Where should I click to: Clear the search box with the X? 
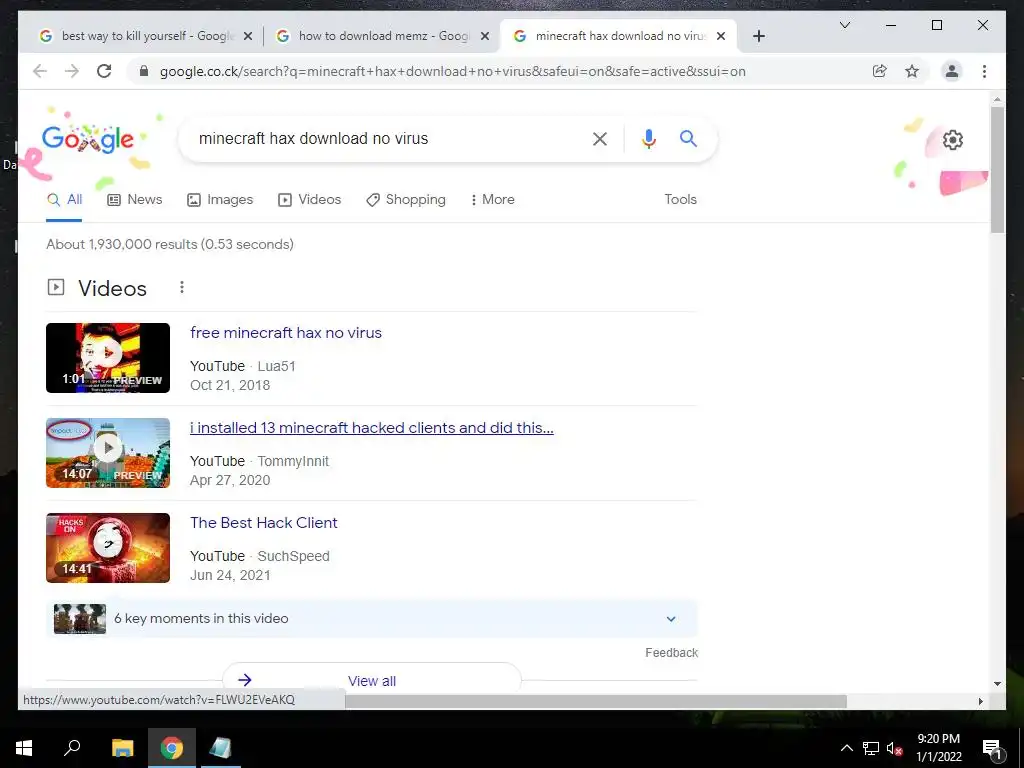click(600, 138)
